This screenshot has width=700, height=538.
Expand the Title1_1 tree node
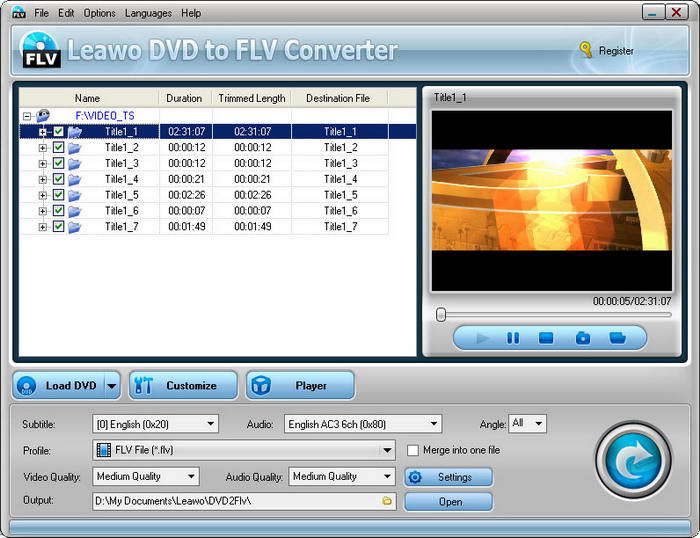coord(43,132)
